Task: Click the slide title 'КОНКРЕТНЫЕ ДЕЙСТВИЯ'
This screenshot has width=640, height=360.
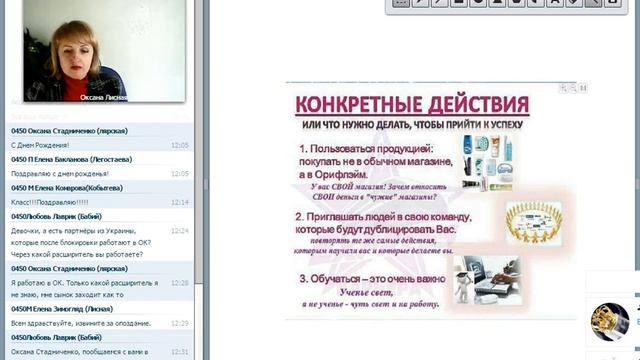Action: click(412, 104)
